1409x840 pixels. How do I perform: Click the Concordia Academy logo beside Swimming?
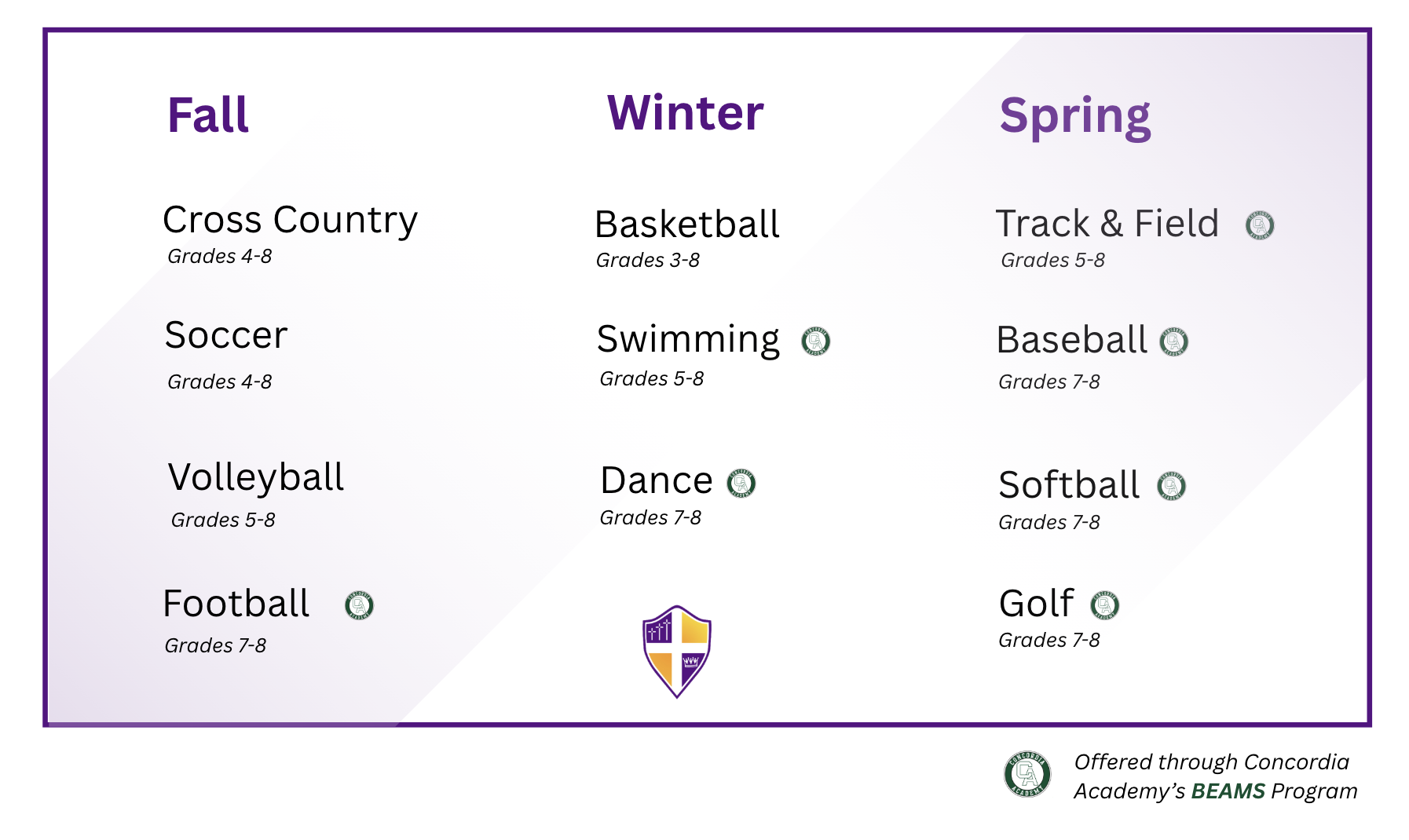pyautogui.click(x=815, y=341)
